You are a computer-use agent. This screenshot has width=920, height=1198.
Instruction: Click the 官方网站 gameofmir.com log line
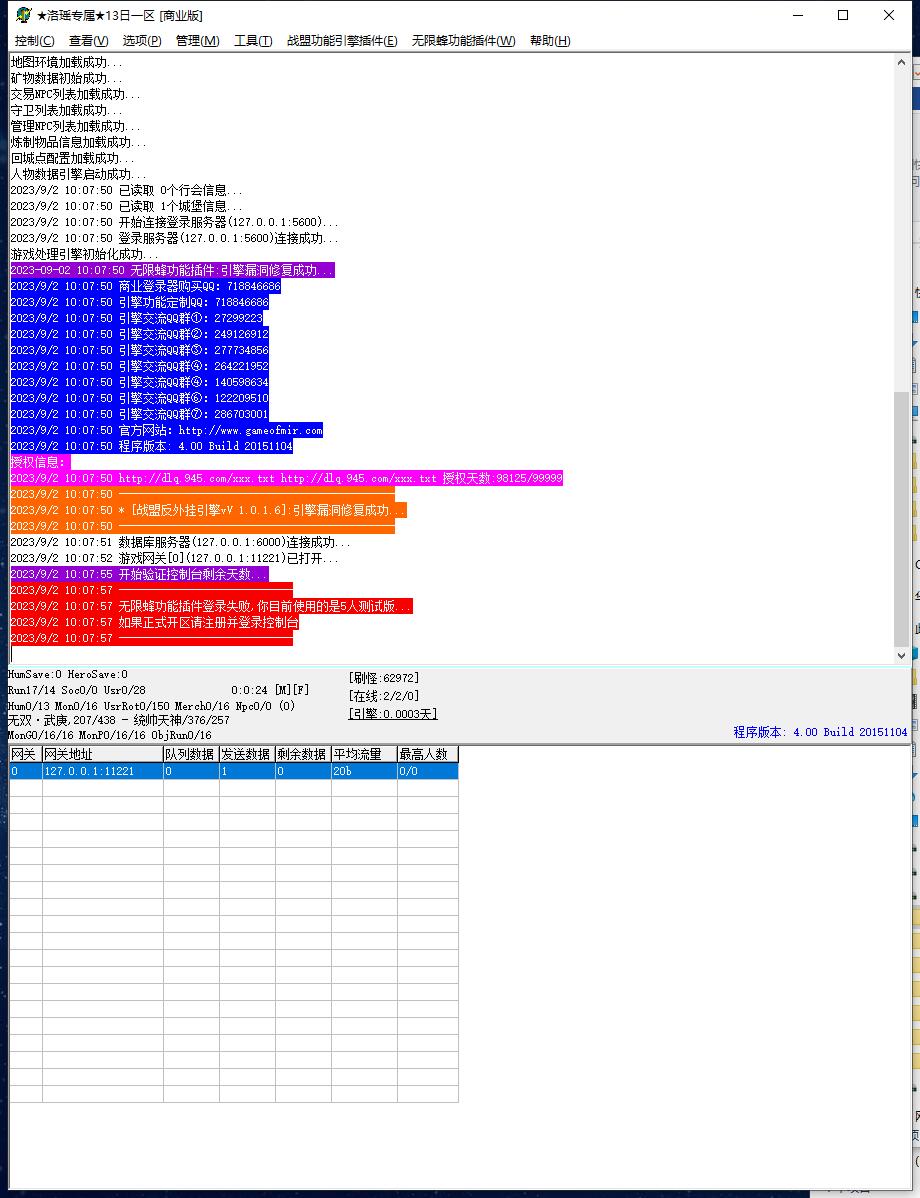point(167,430)
